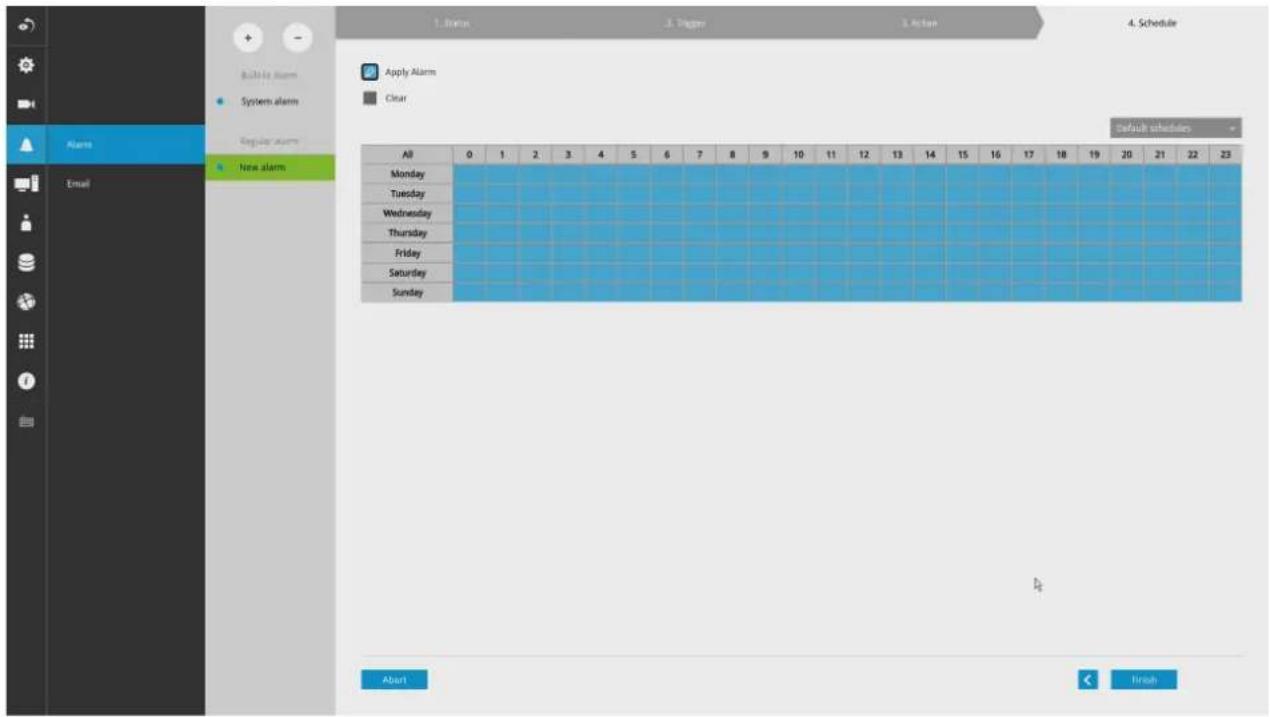Select hour 0 column header

[469, 154]
